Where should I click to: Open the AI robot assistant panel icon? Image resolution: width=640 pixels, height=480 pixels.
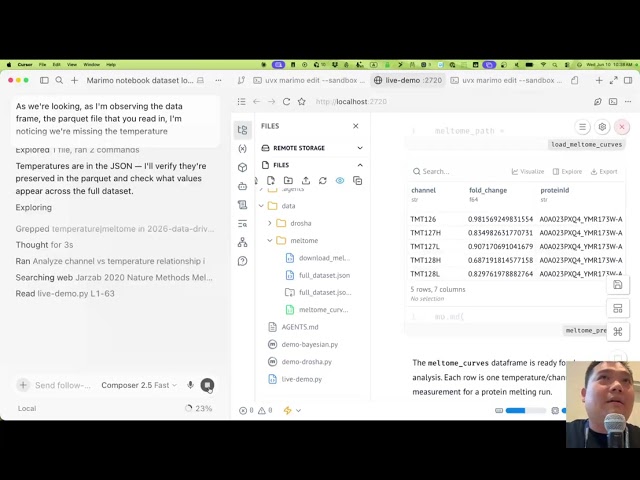242,186
